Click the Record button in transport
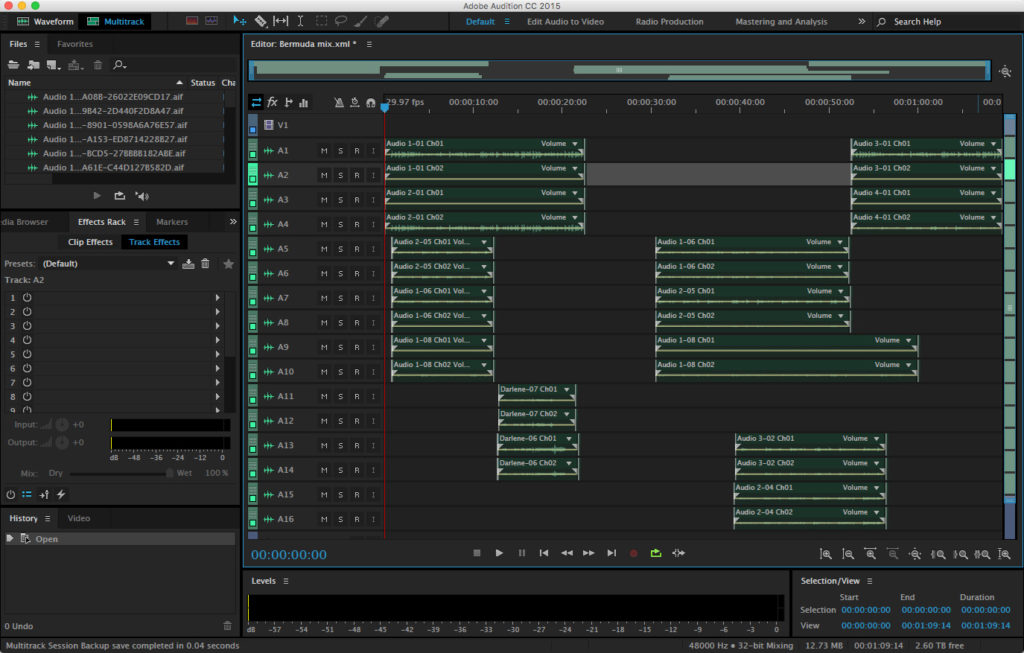1024x653 pixels. [633, 553]
